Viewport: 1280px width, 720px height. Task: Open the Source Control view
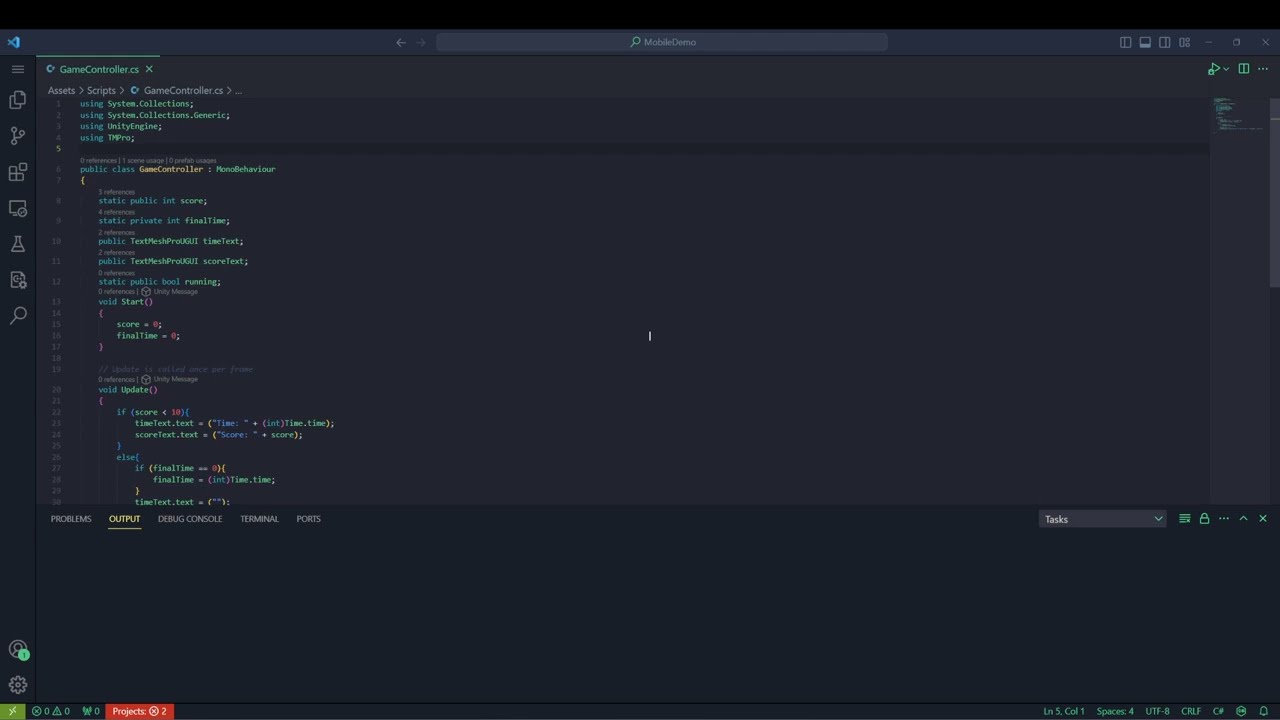coord(18,136)
